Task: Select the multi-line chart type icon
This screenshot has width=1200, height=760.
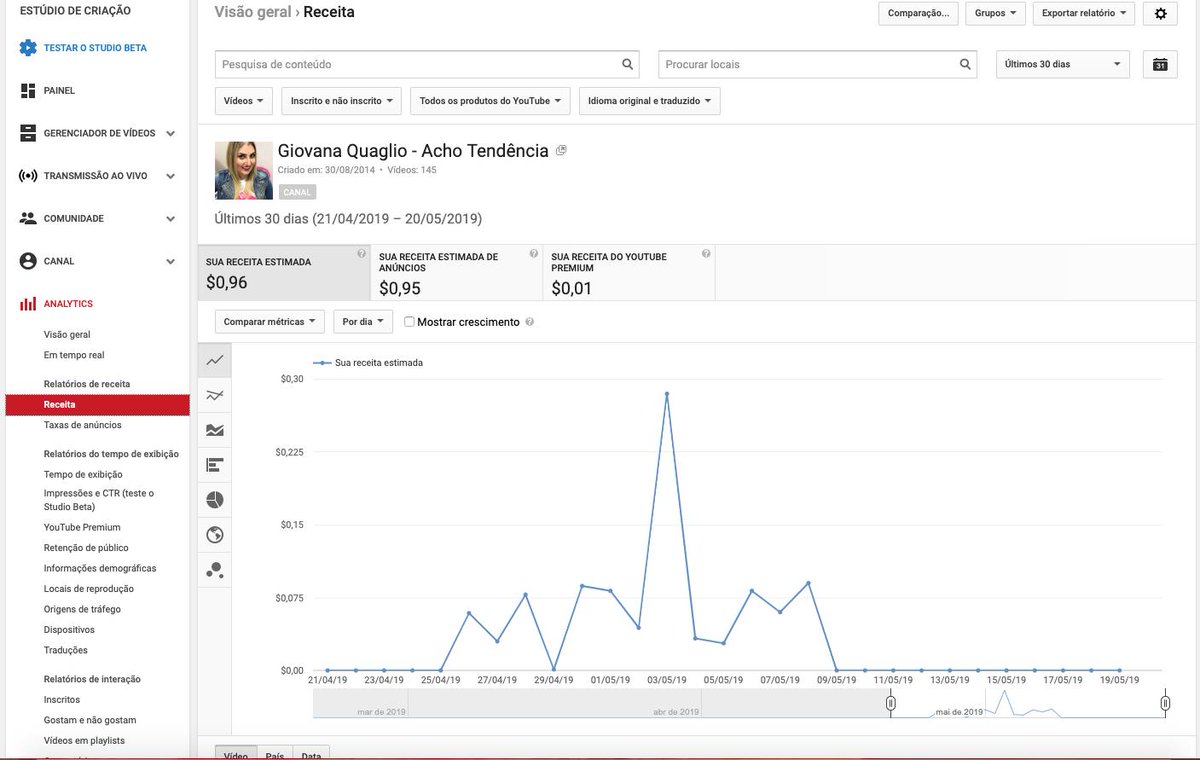Action: 215,395
